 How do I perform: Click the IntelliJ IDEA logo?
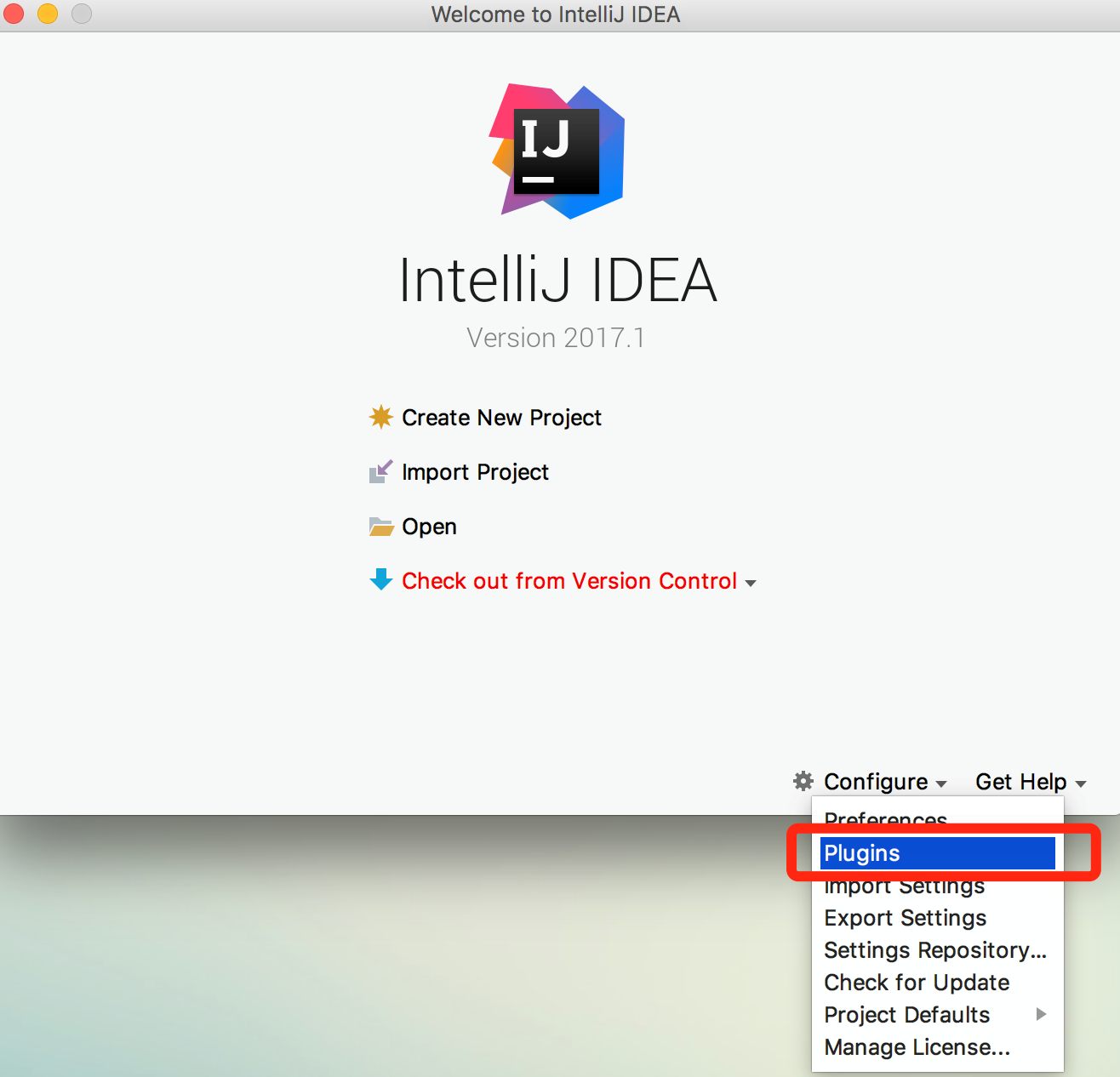click(x=557, y=151)
